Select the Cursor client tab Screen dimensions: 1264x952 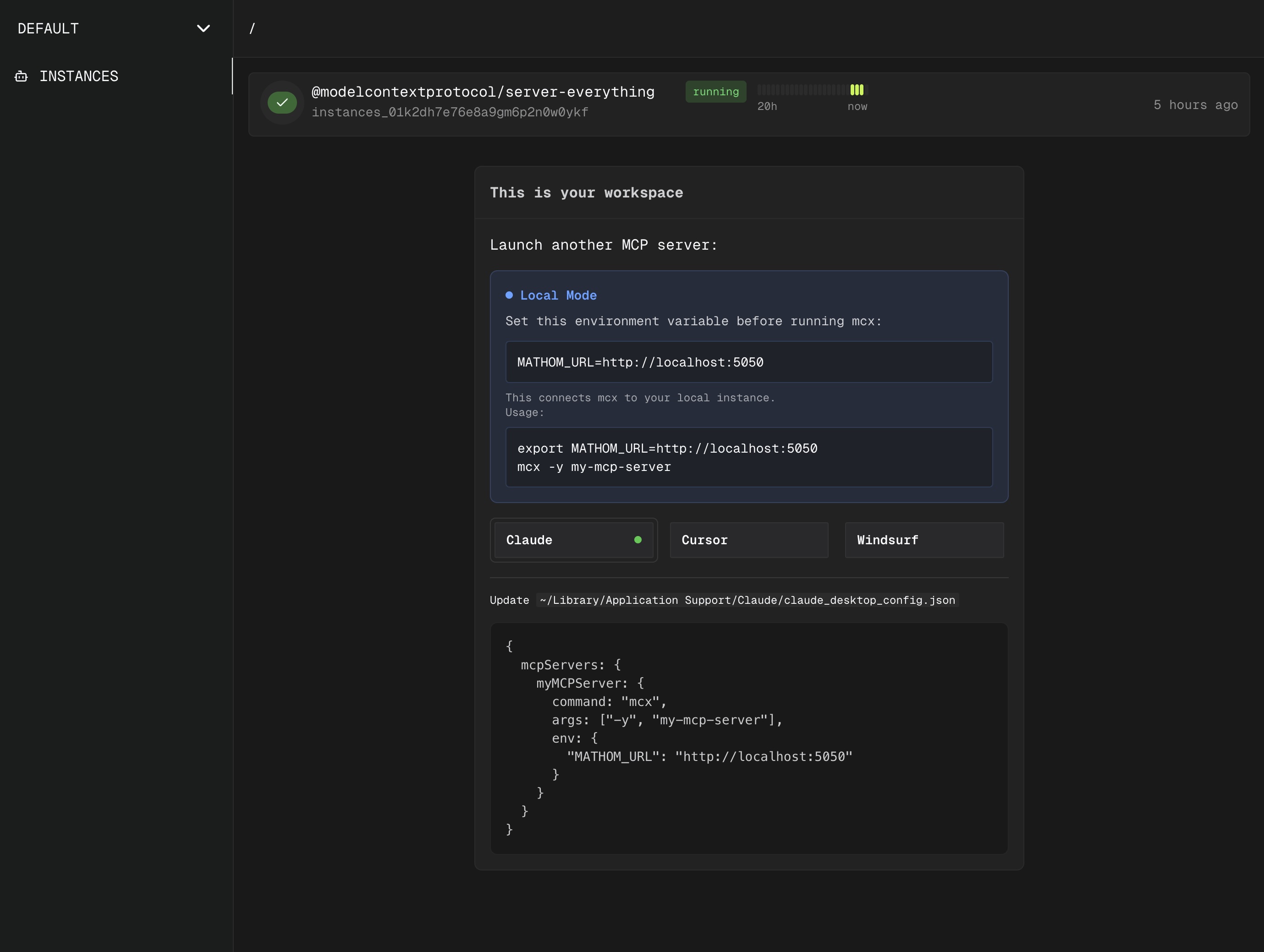pos(749,540)
